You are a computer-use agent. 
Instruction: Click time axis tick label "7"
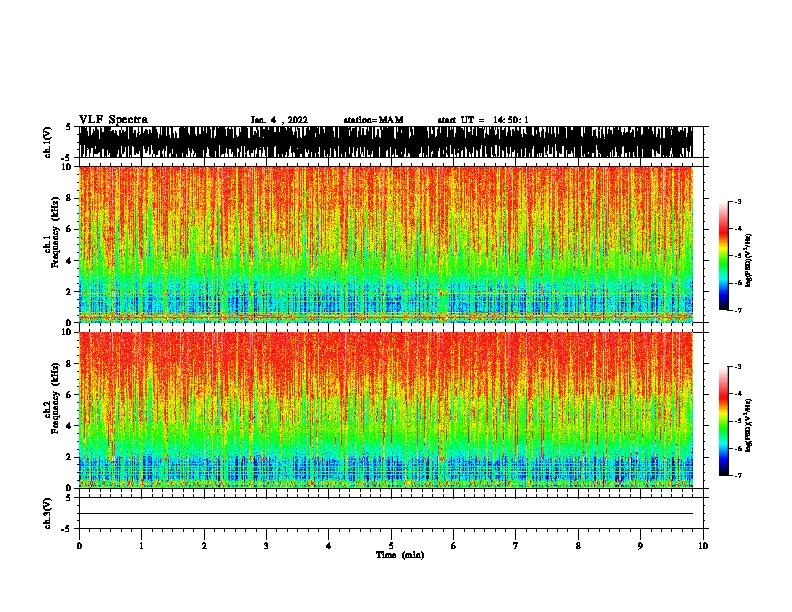tap(516, 546)
